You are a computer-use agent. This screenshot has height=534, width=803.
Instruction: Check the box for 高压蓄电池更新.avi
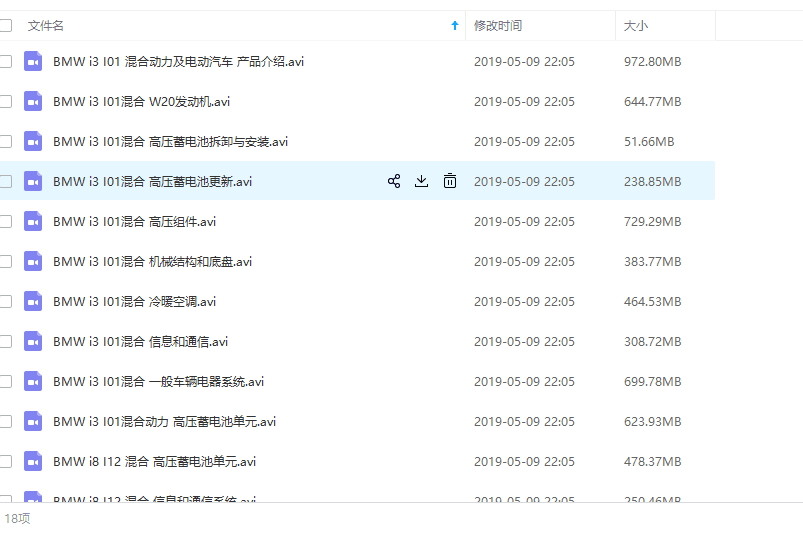6,181
